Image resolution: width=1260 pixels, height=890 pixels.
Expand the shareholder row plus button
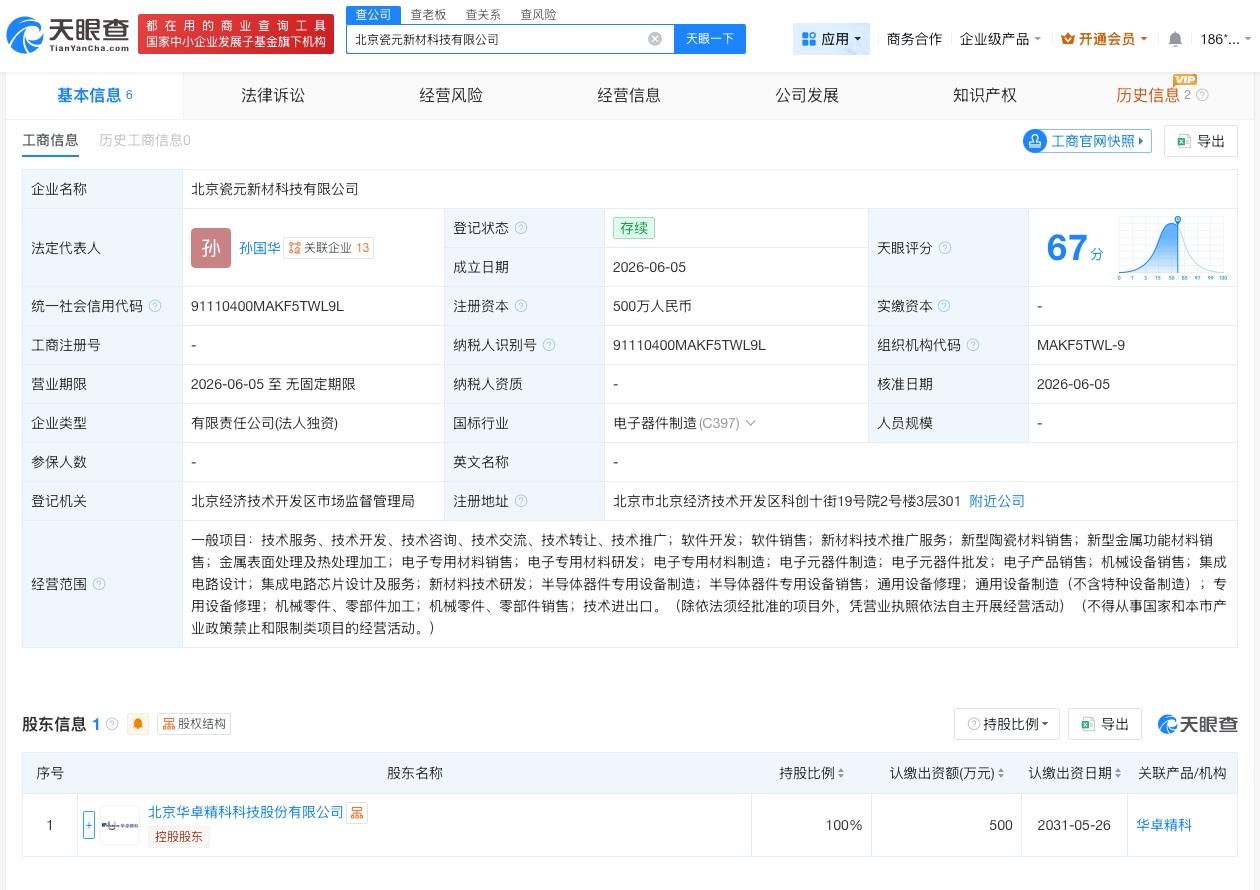coord(89,825)
